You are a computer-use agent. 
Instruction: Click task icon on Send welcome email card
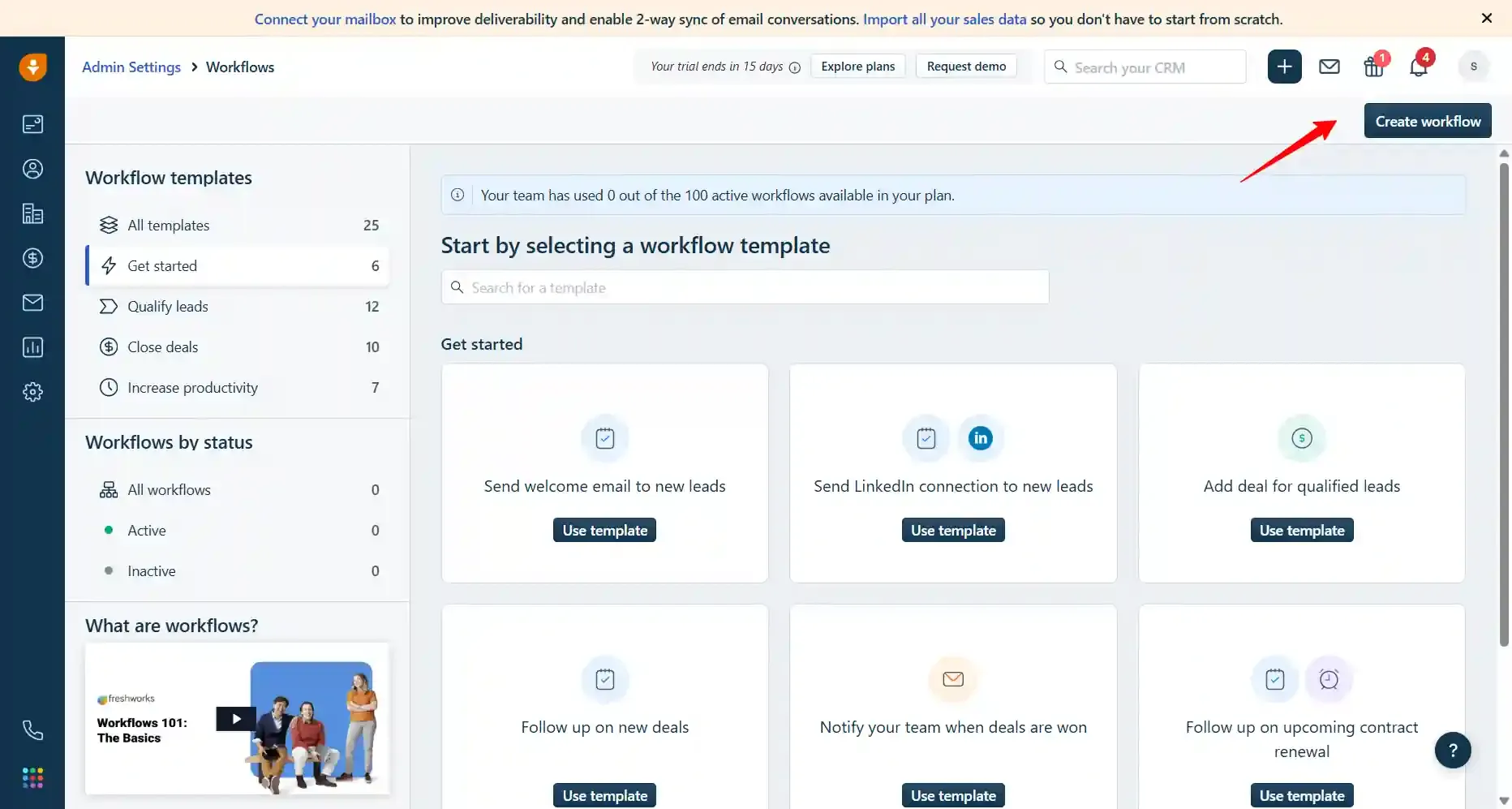click(604, 438)
